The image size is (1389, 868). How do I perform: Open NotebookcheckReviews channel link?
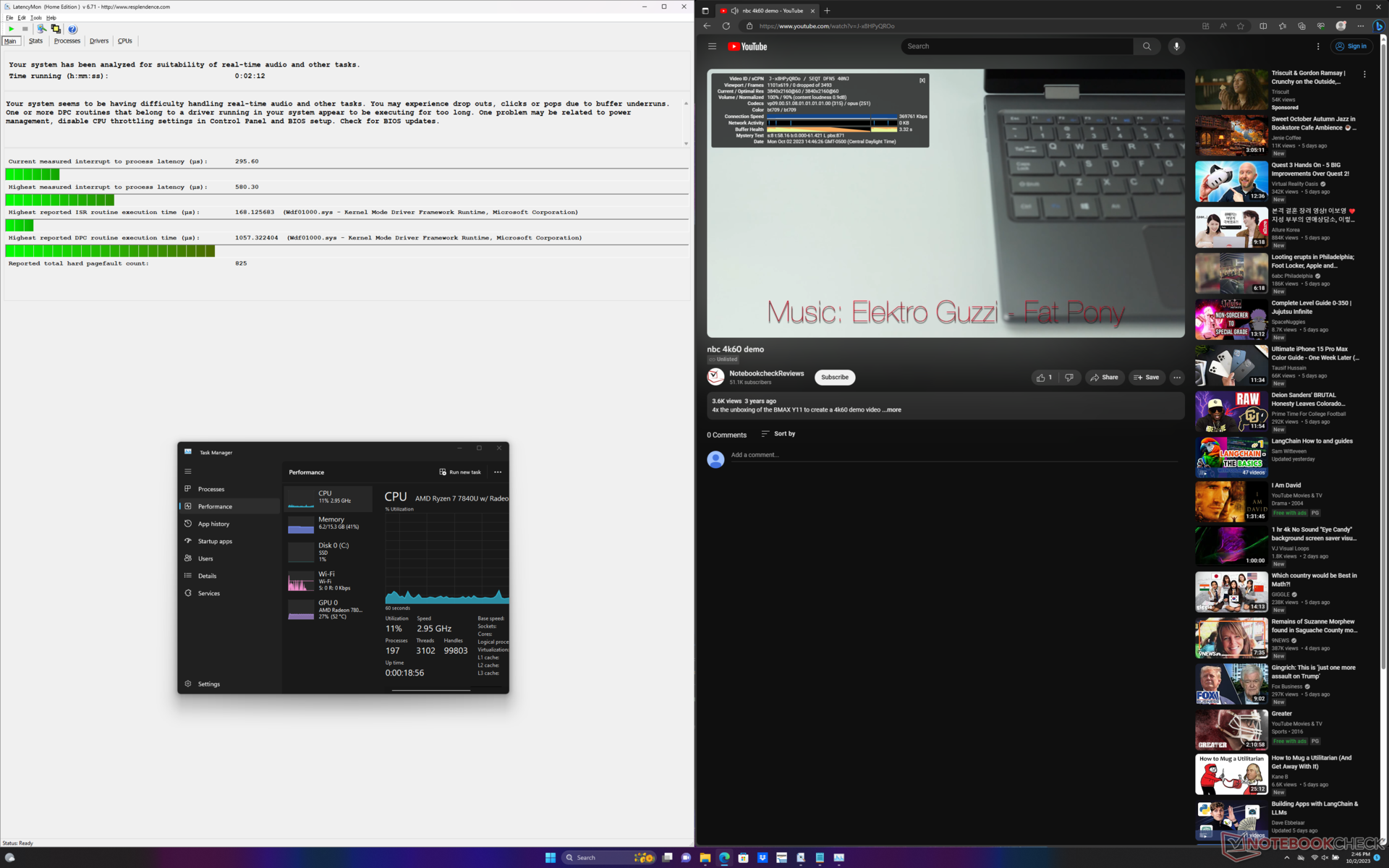pyautogui.click(x=766, y=373)
